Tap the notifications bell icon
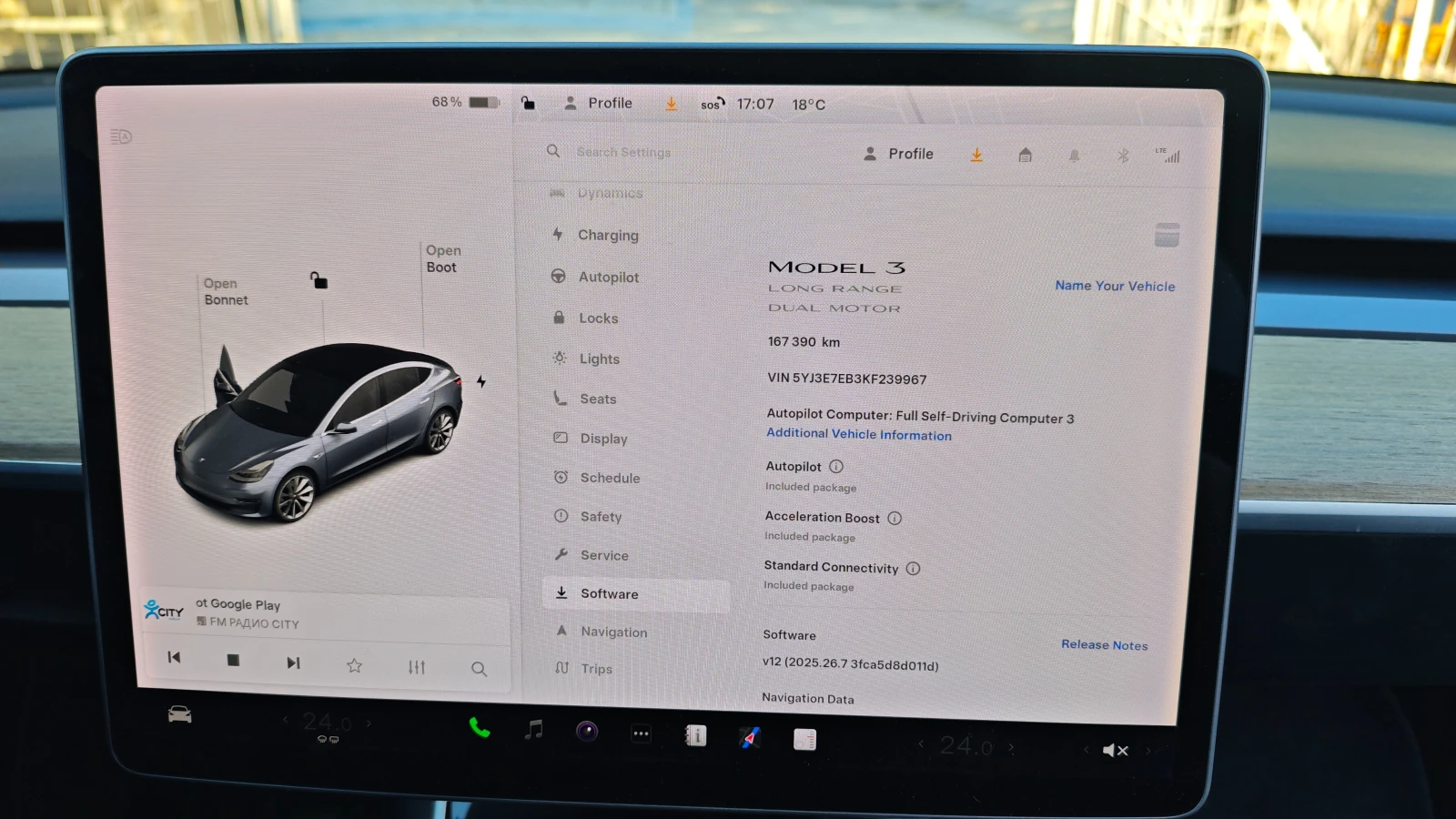 1074,157
